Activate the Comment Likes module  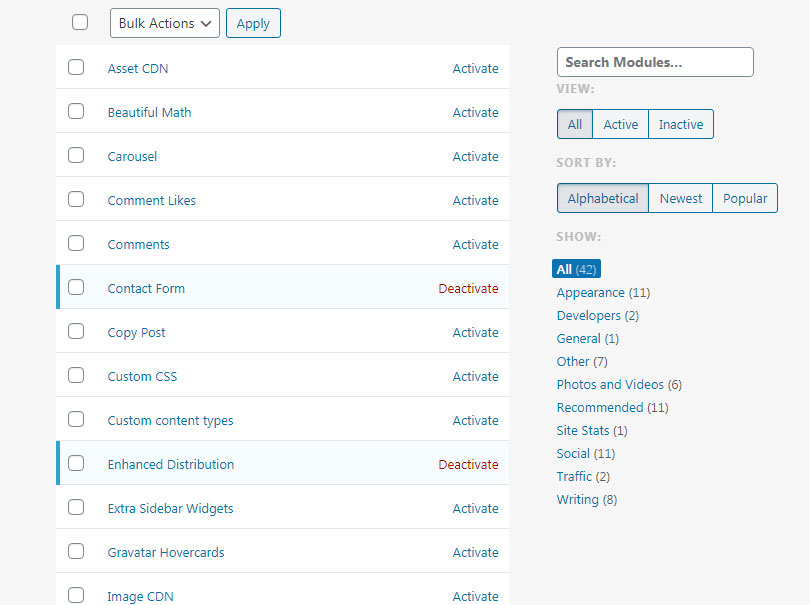475,200
